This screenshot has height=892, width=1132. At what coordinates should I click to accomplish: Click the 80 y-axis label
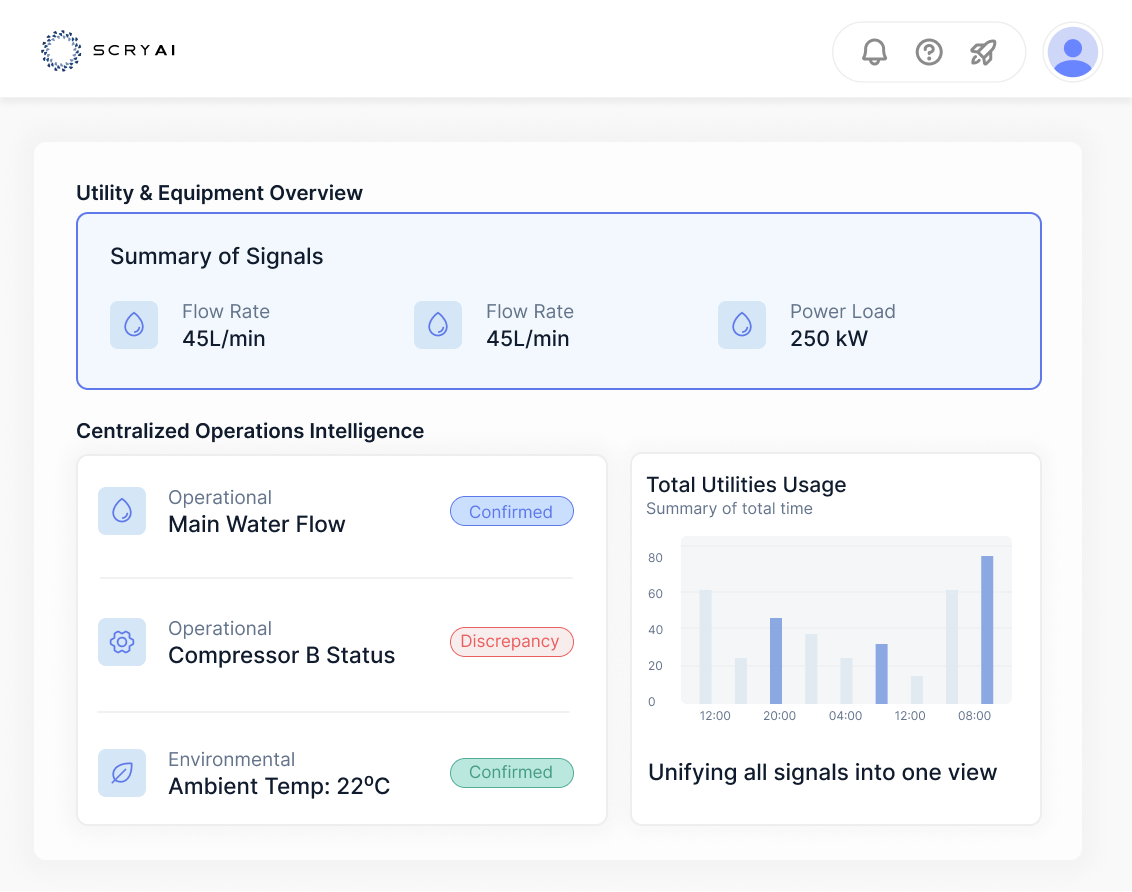(655, 557)
